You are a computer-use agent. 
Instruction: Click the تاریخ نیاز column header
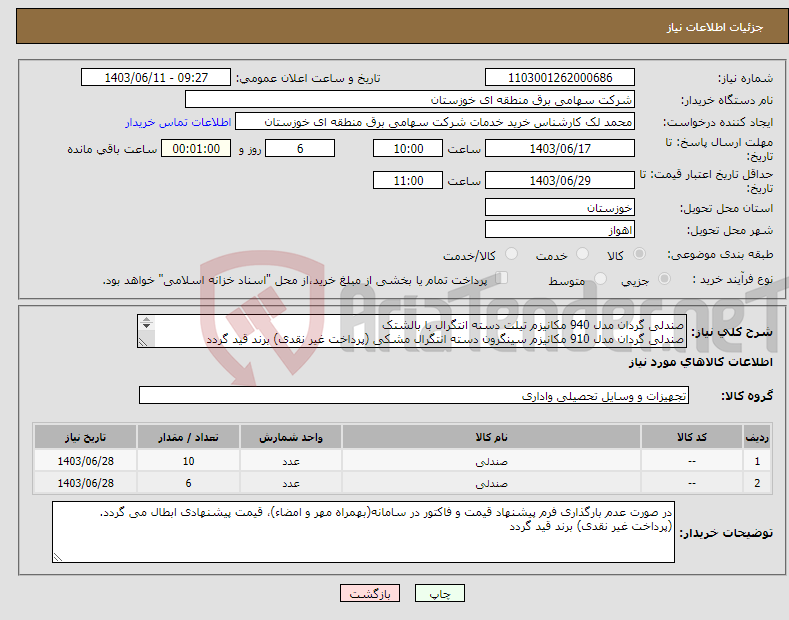click(86, 437)
